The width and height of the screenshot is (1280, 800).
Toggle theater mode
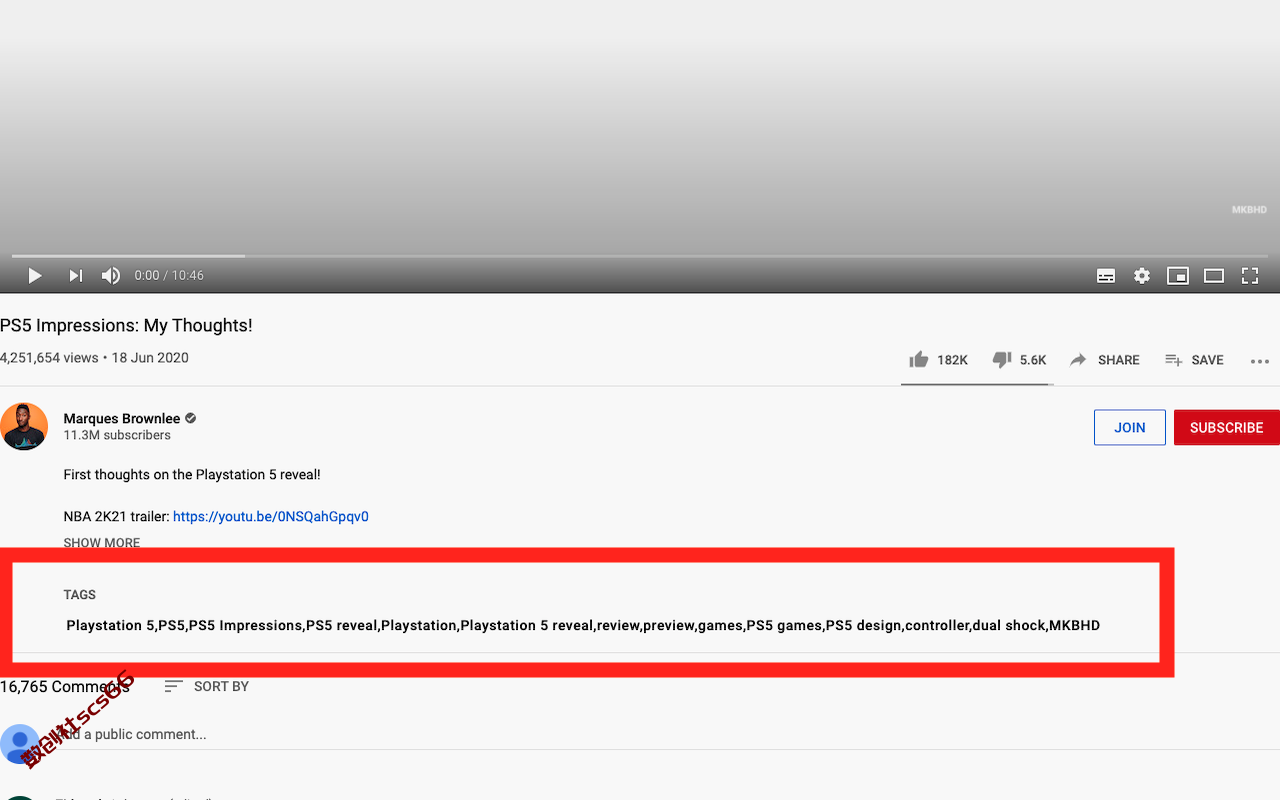(1214, 276)
